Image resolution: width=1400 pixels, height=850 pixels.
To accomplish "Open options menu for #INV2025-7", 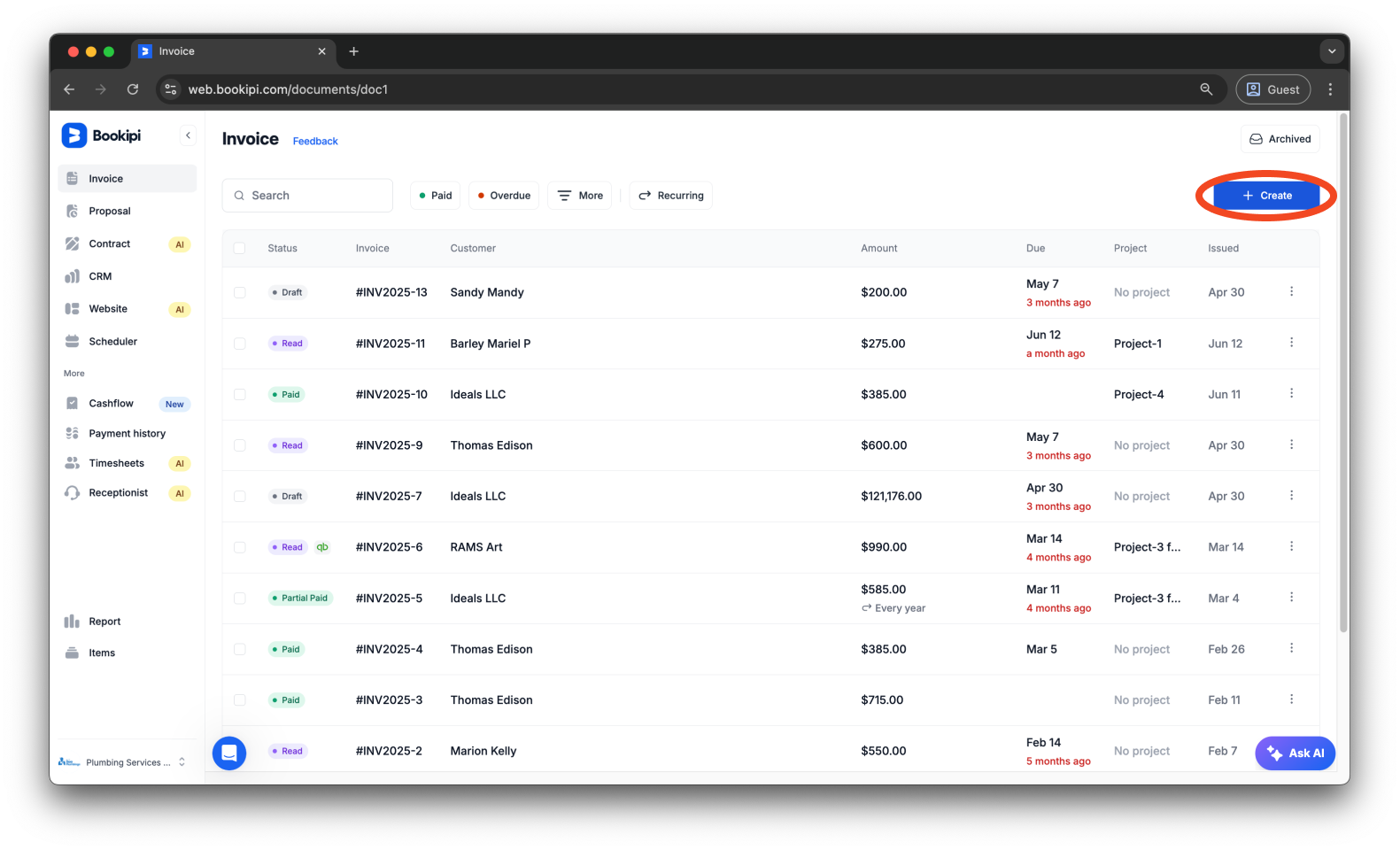I will click(x=1291, y=495).
